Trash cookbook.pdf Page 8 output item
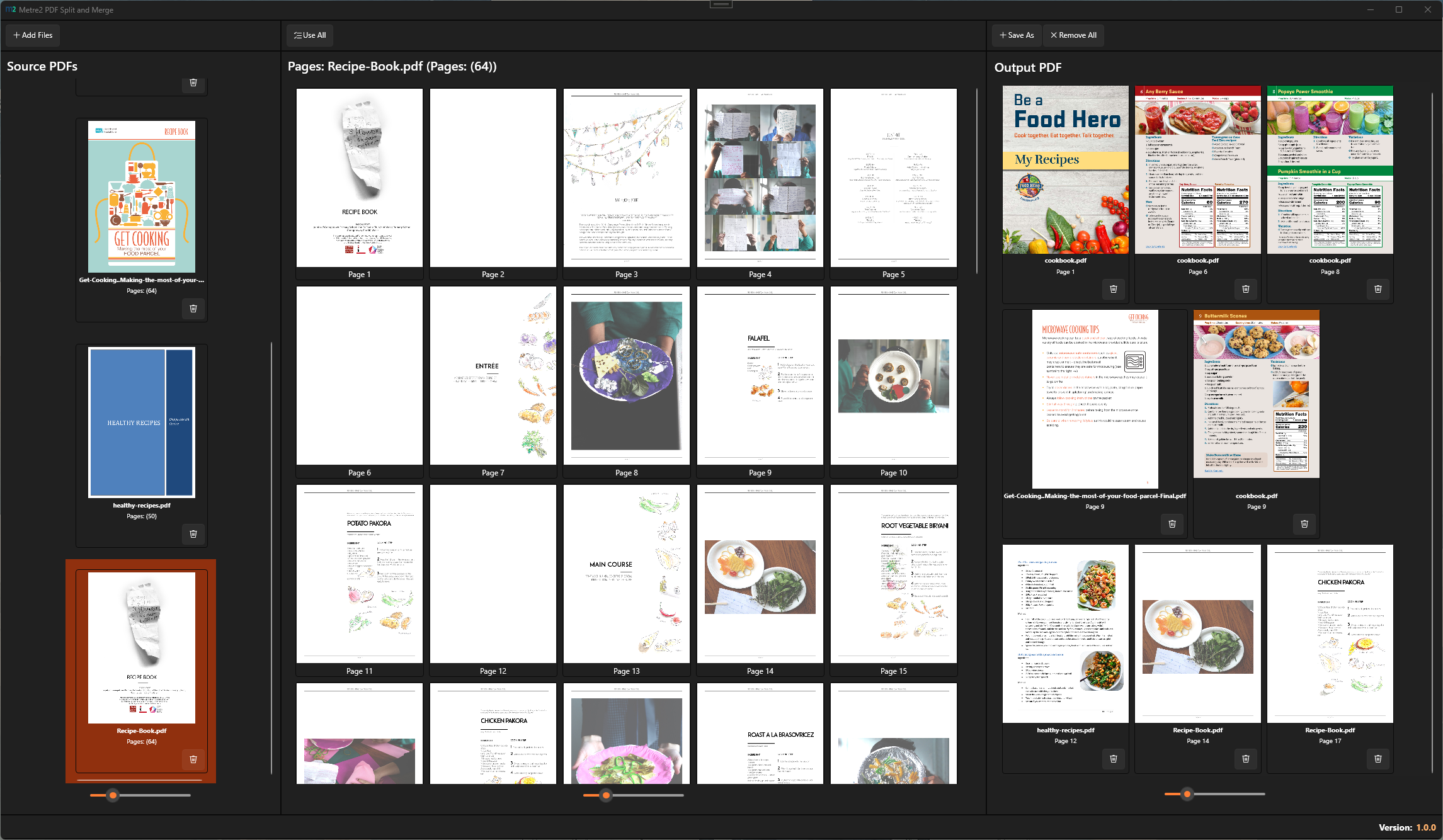1443x840 pixels. 1377,289
